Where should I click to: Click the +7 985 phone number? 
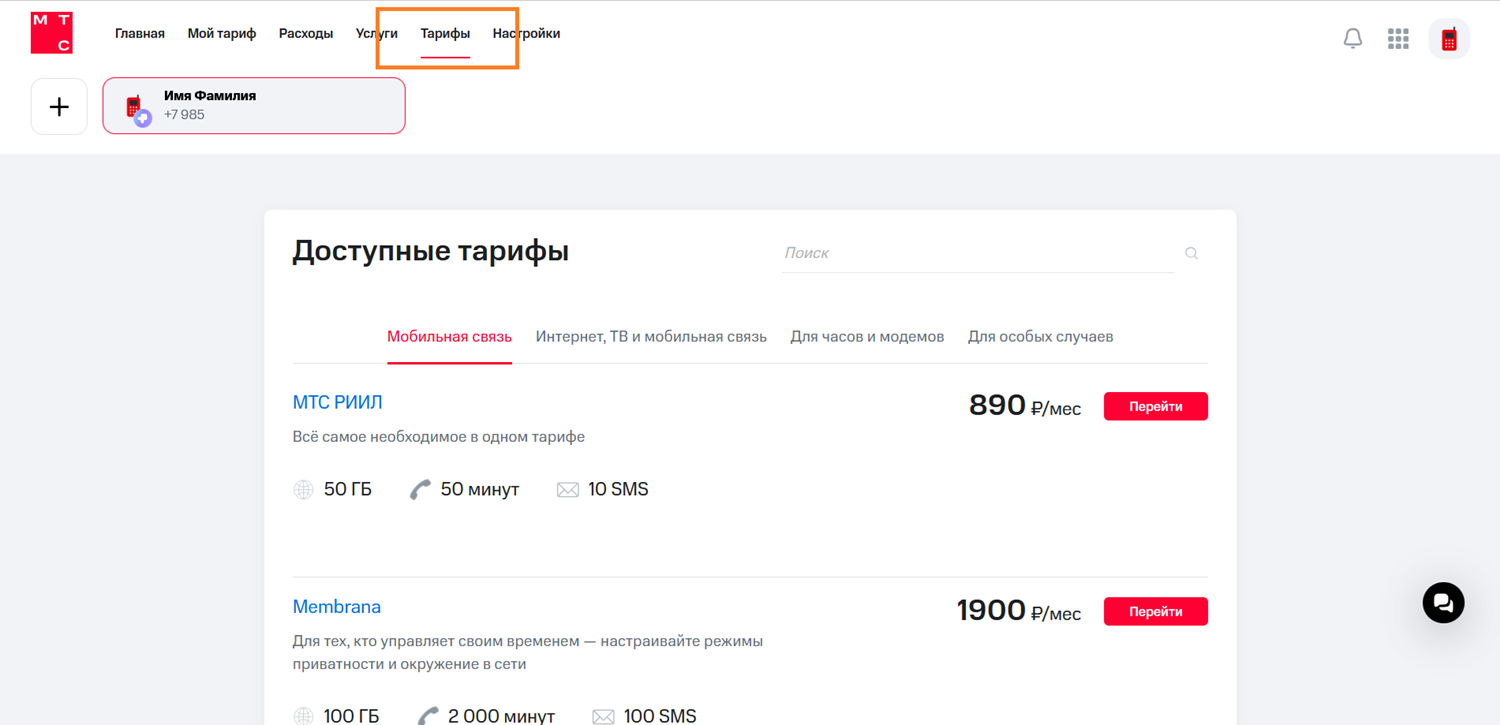coord(184,115)
